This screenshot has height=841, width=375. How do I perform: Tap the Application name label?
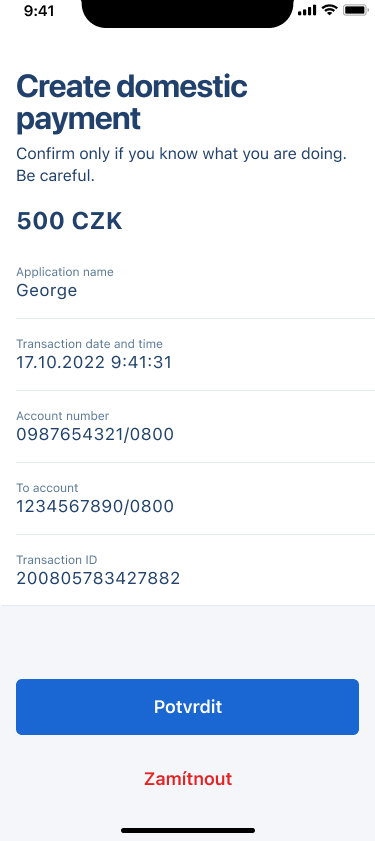[65, 272]
